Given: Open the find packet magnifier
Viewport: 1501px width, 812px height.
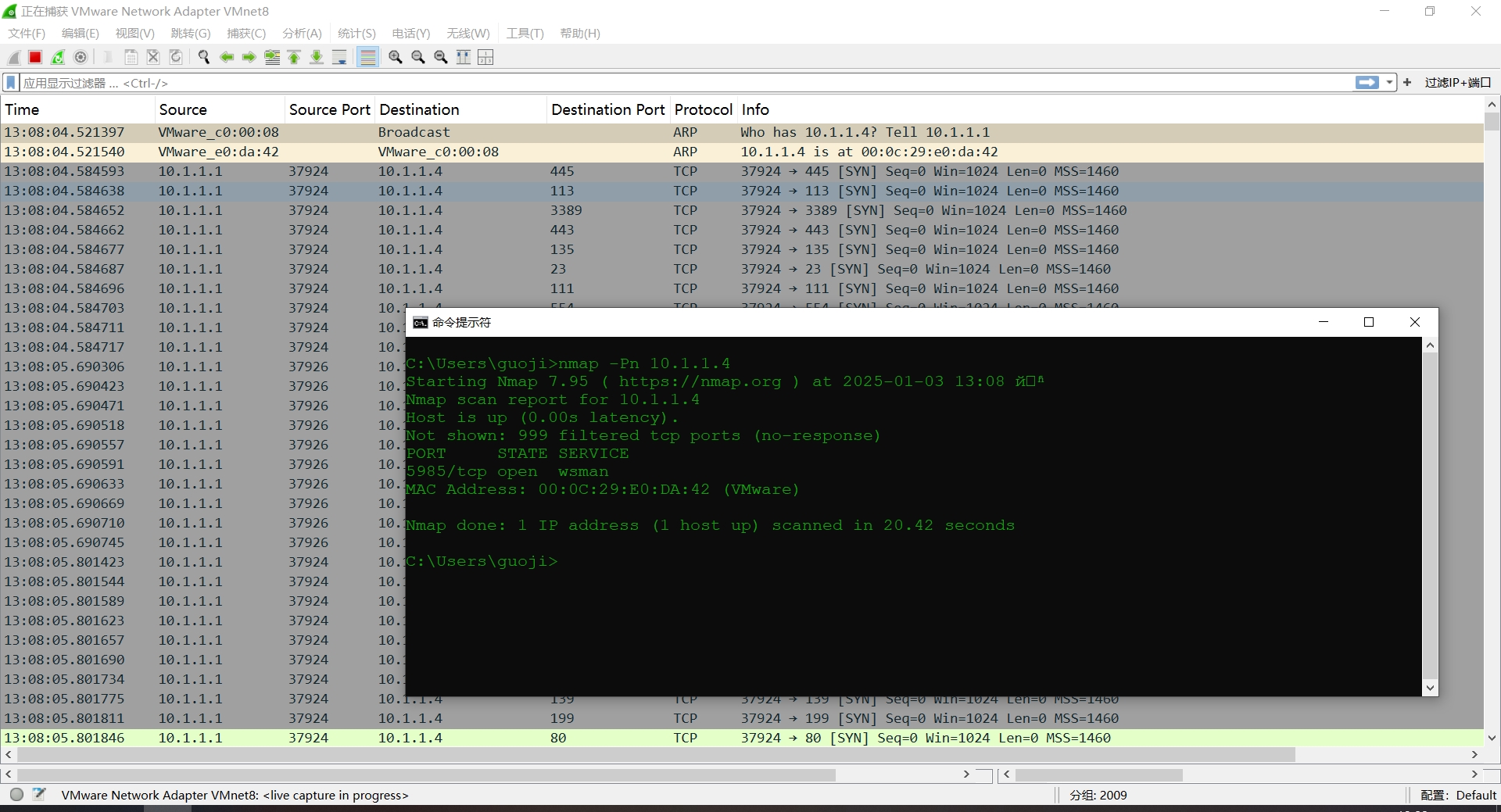Looking at the screenshot, I should point(204,57).
